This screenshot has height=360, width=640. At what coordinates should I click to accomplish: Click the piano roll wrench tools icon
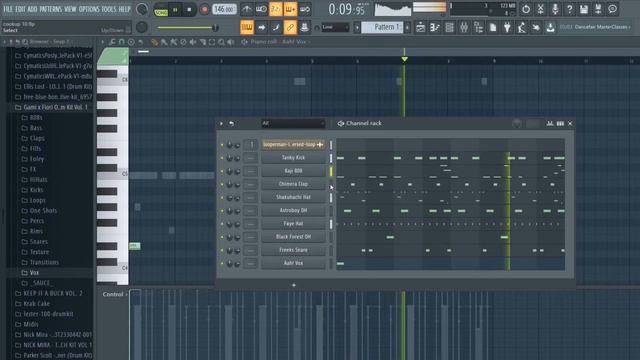pos(112,42)
